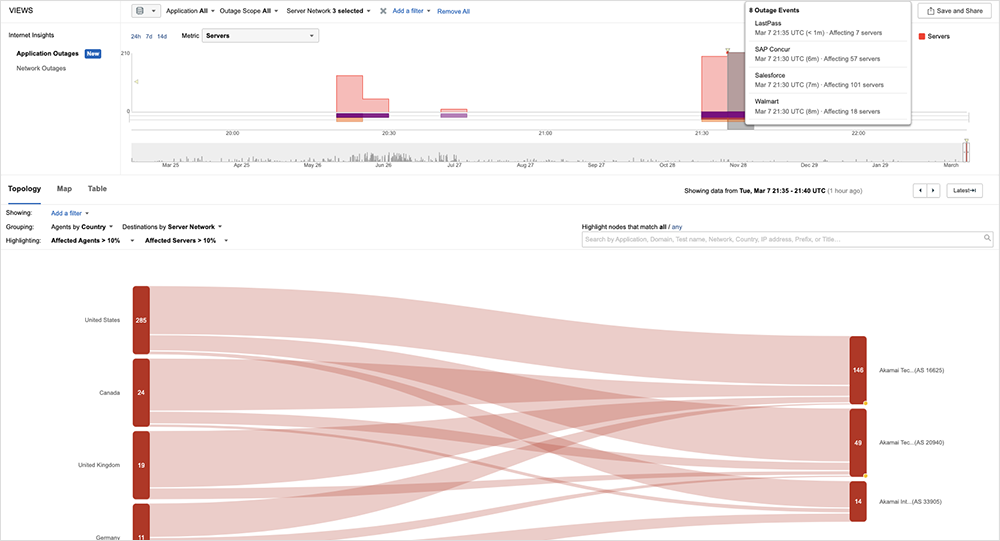Switch node matching to 'any'
The height and width of the screenshot is (541, 1000).
(x=677, y=227)
